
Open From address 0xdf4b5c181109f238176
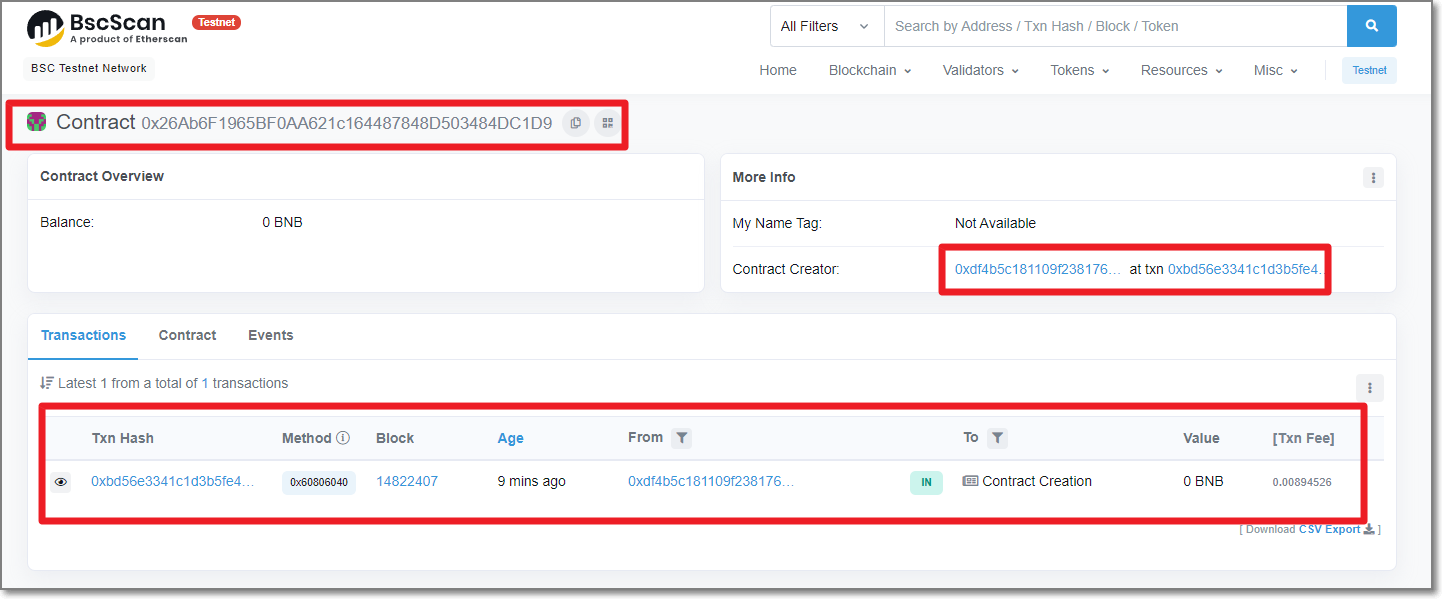711,482
